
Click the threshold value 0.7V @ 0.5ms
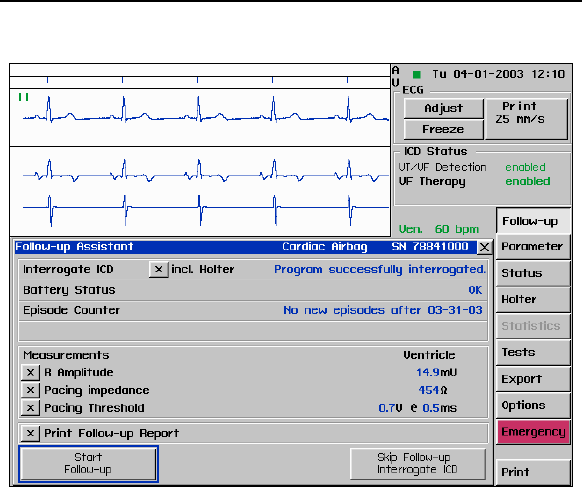tap(418, 408)
